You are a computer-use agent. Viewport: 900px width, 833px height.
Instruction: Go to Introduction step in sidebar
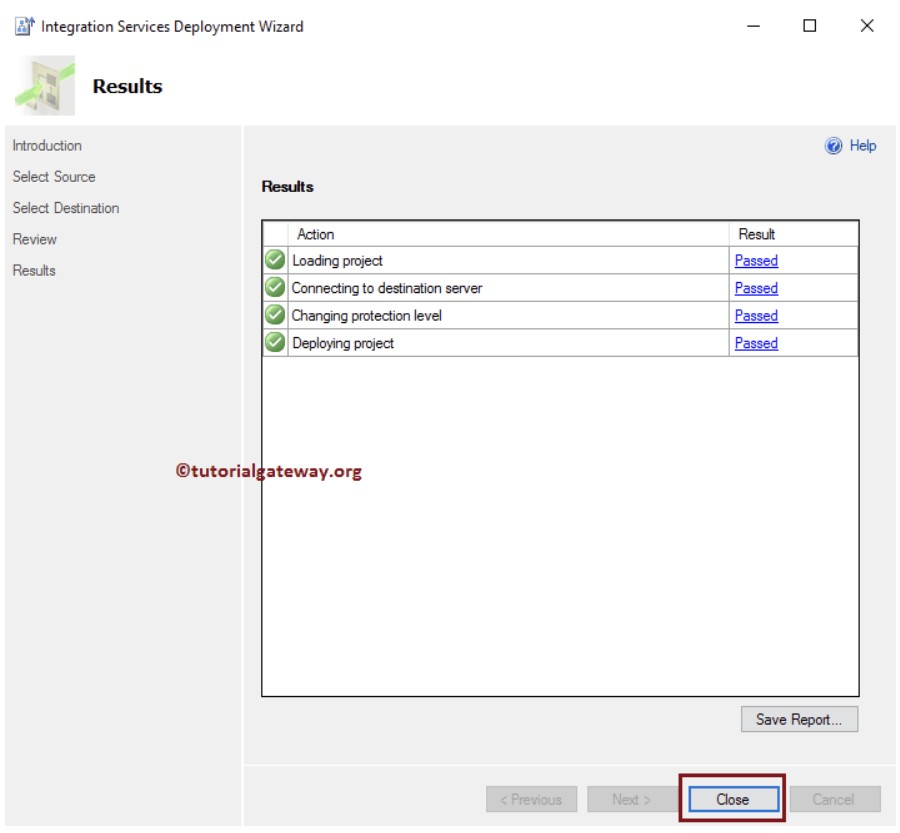click(x=47, y=146)
